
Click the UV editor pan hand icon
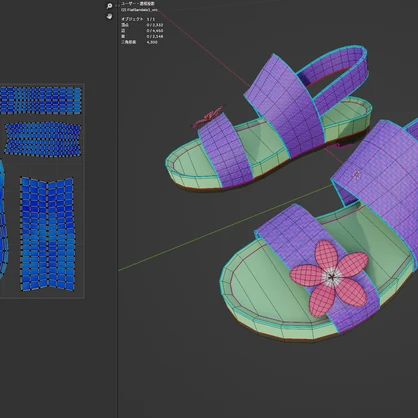click(x=109, y=16)
